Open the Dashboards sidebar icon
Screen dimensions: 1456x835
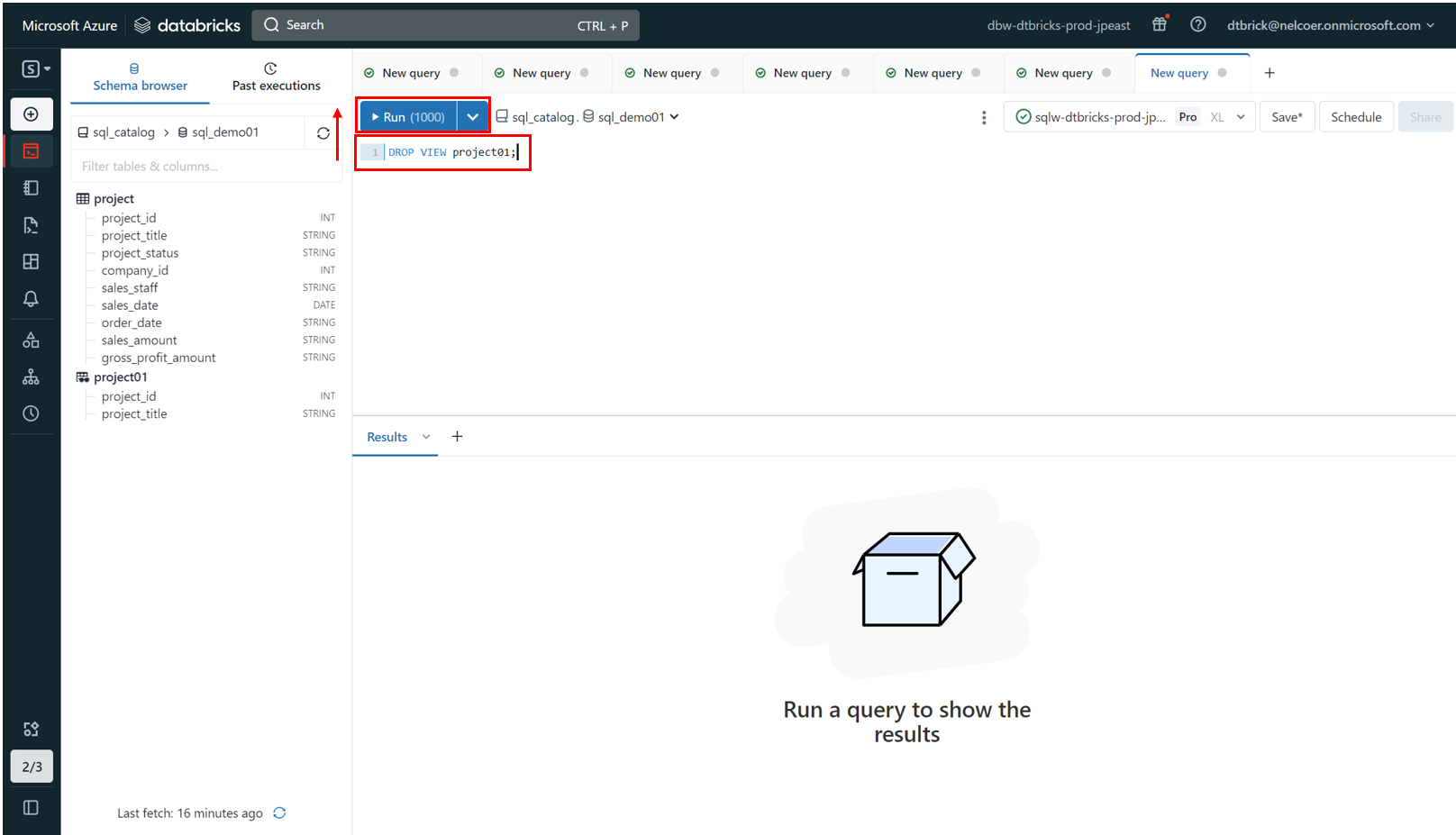click(31, 261)
